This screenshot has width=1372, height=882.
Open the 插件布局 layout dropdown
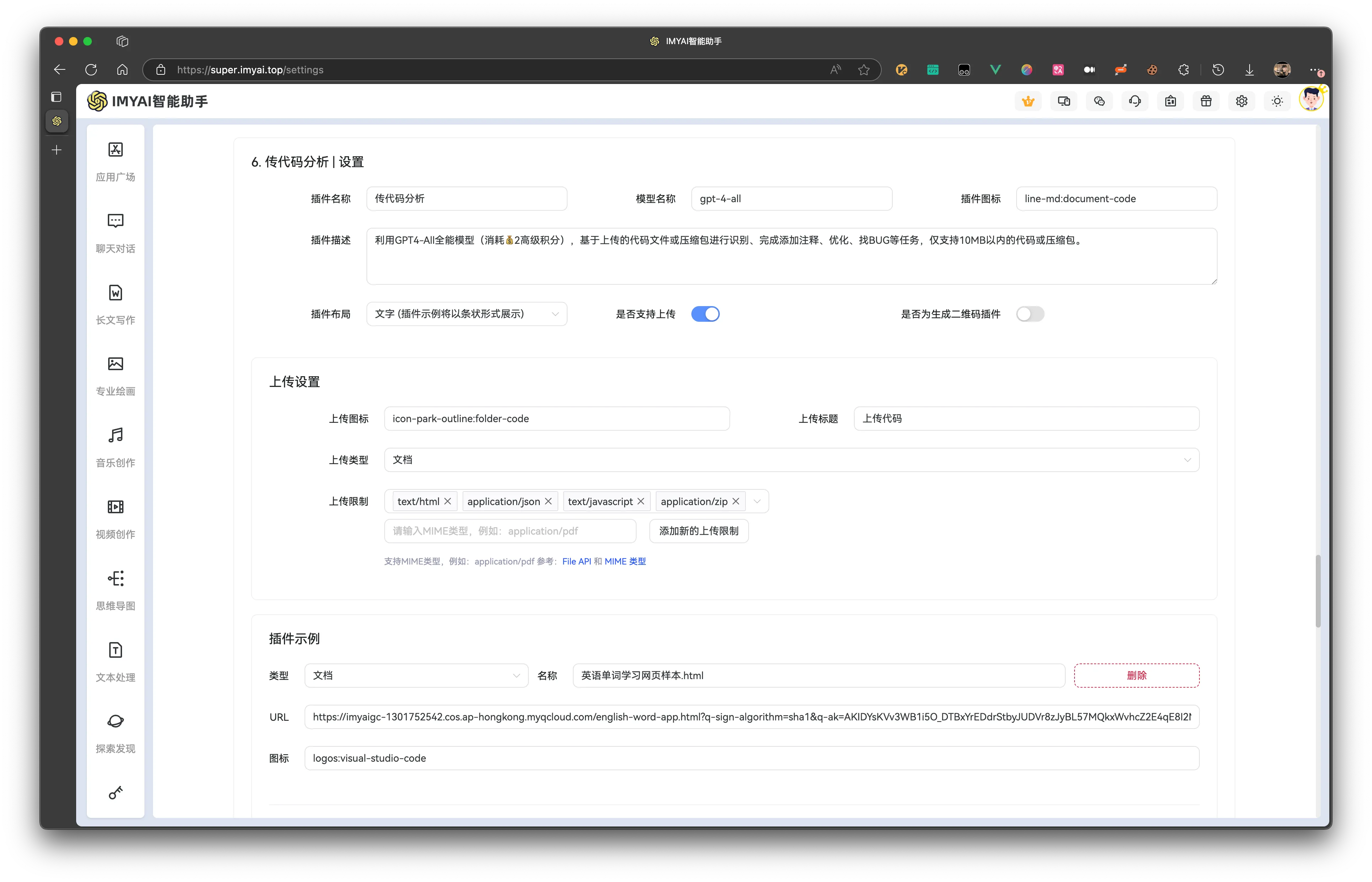click(466, 314)
